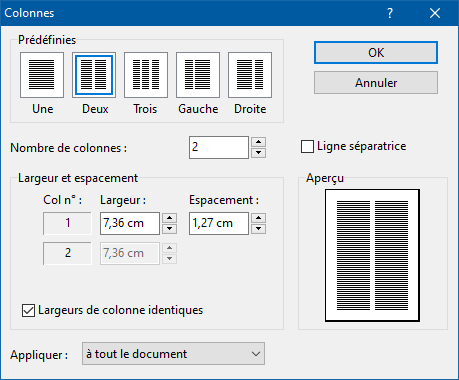Uncheck Largeurs de colonne identiques
The height and width of the screenshot is (380, 459).
pyautogui.click(x=28, y=310)
